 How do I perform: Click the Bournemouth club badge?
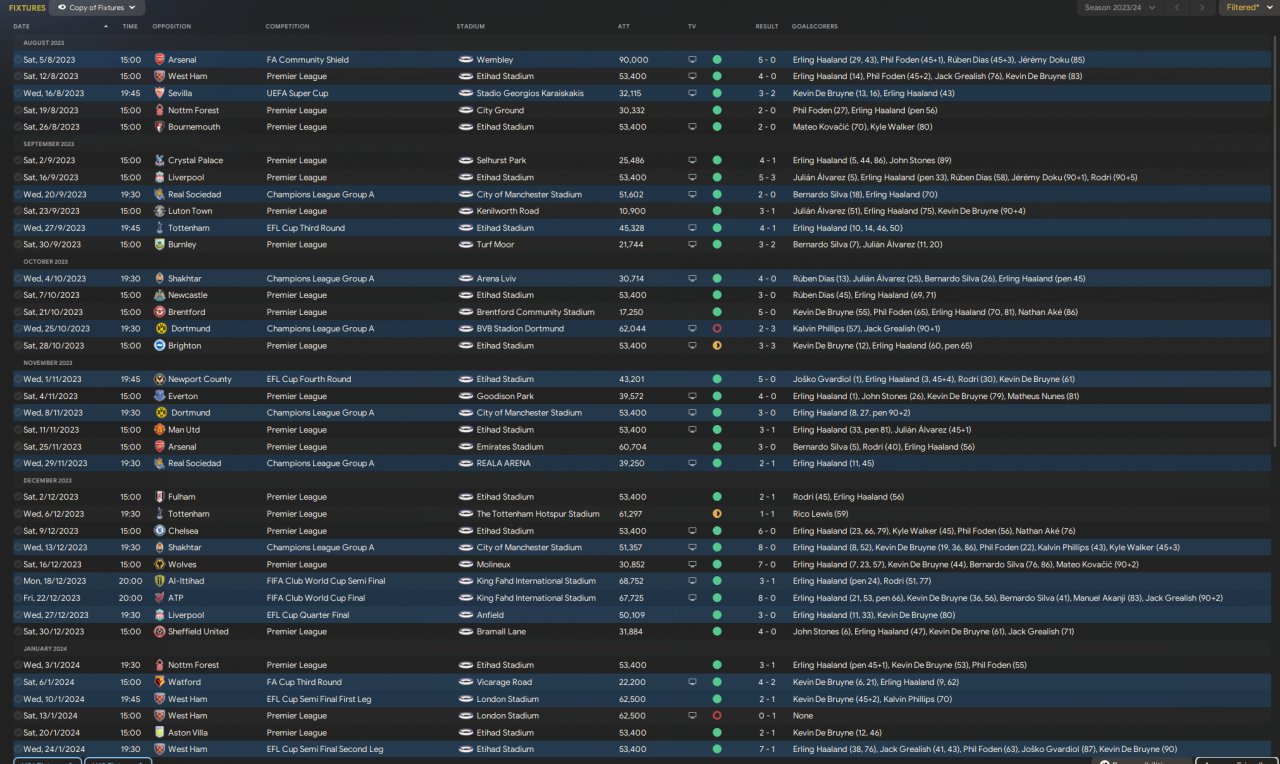pyautogui.click(x=160, y=127)
